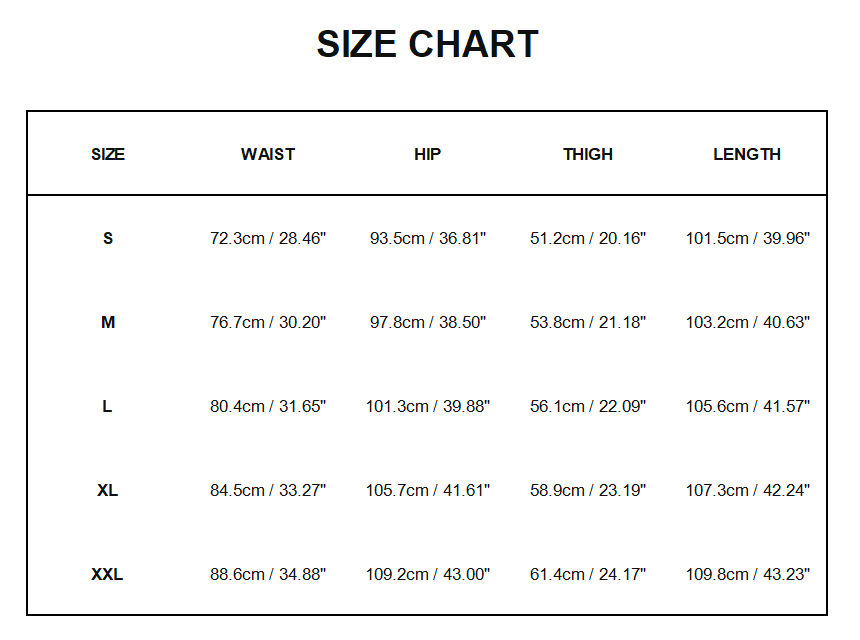Click the HIP column header
860x640 pixels.
[427, 154]
